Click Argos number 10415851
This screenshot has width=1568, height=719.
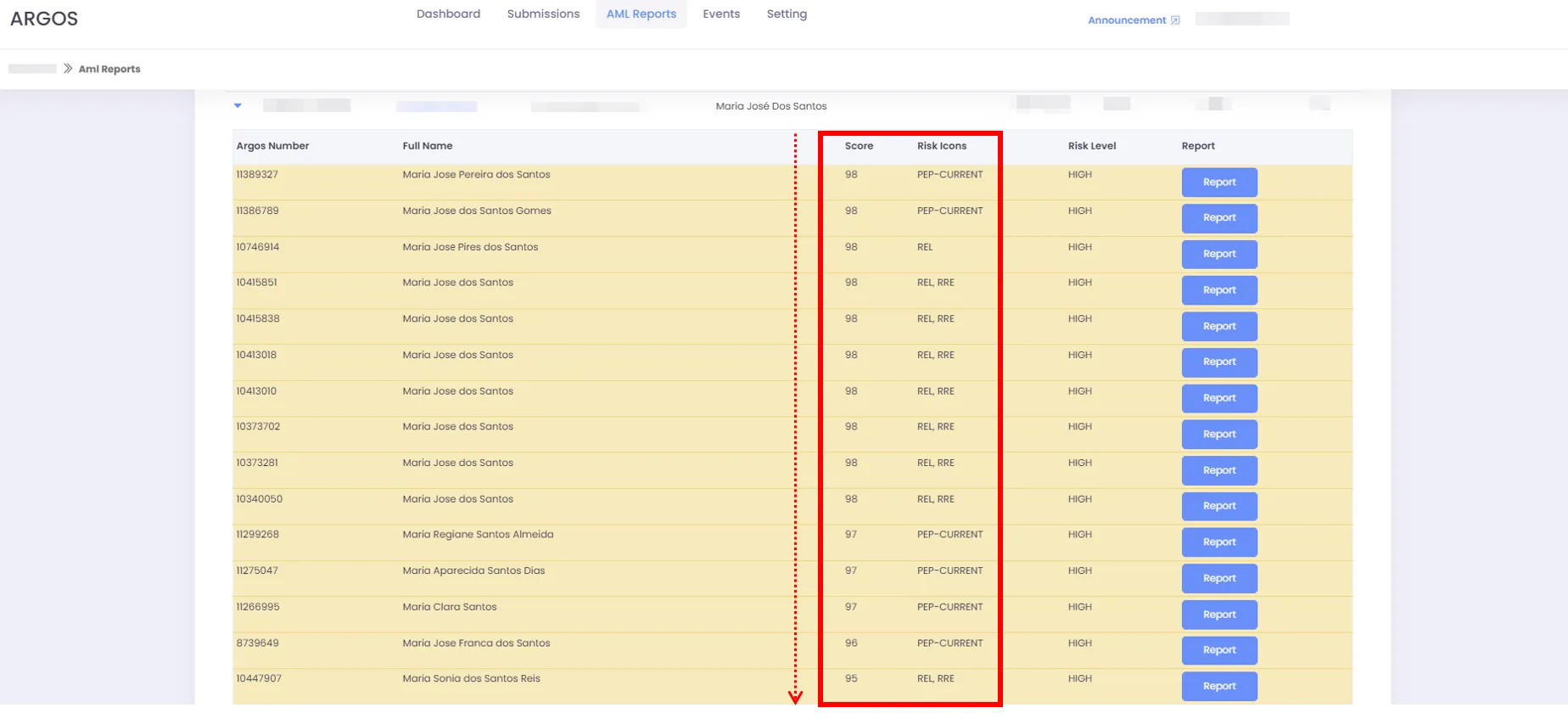pyautogui.click(x=256, y=283)
